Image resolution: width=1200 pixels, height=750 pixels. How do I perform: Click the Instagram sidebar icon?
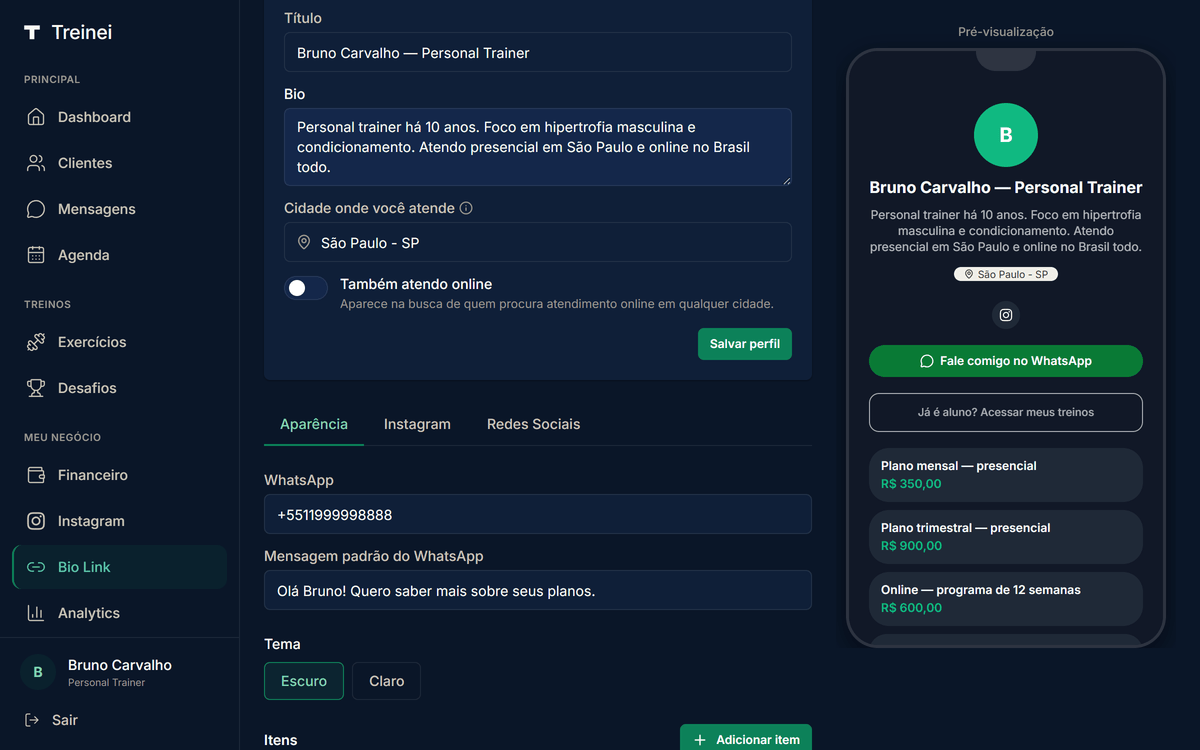point(36,521)
